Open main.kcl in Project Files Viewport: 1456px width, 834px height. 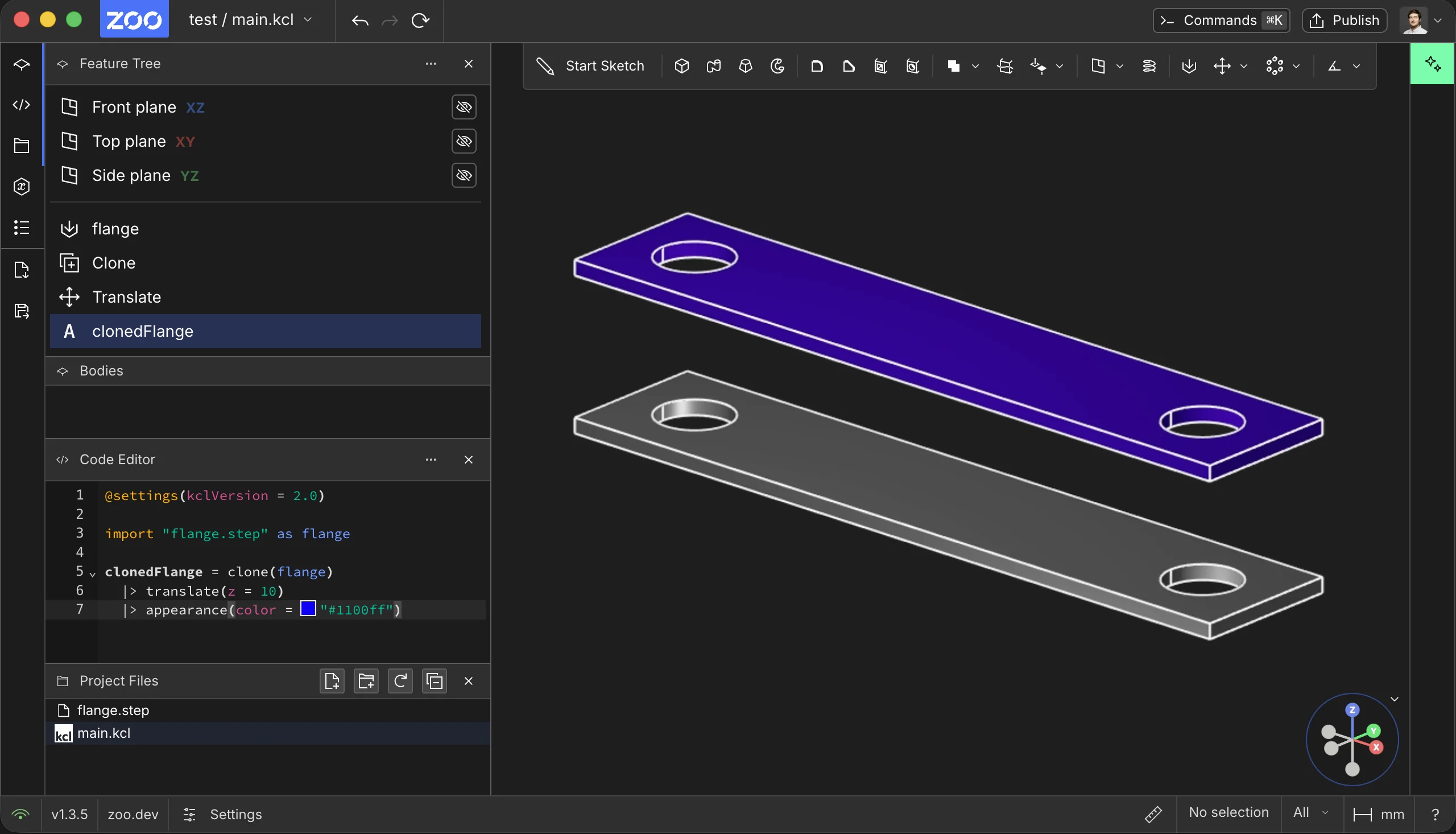tap(267, 733)
